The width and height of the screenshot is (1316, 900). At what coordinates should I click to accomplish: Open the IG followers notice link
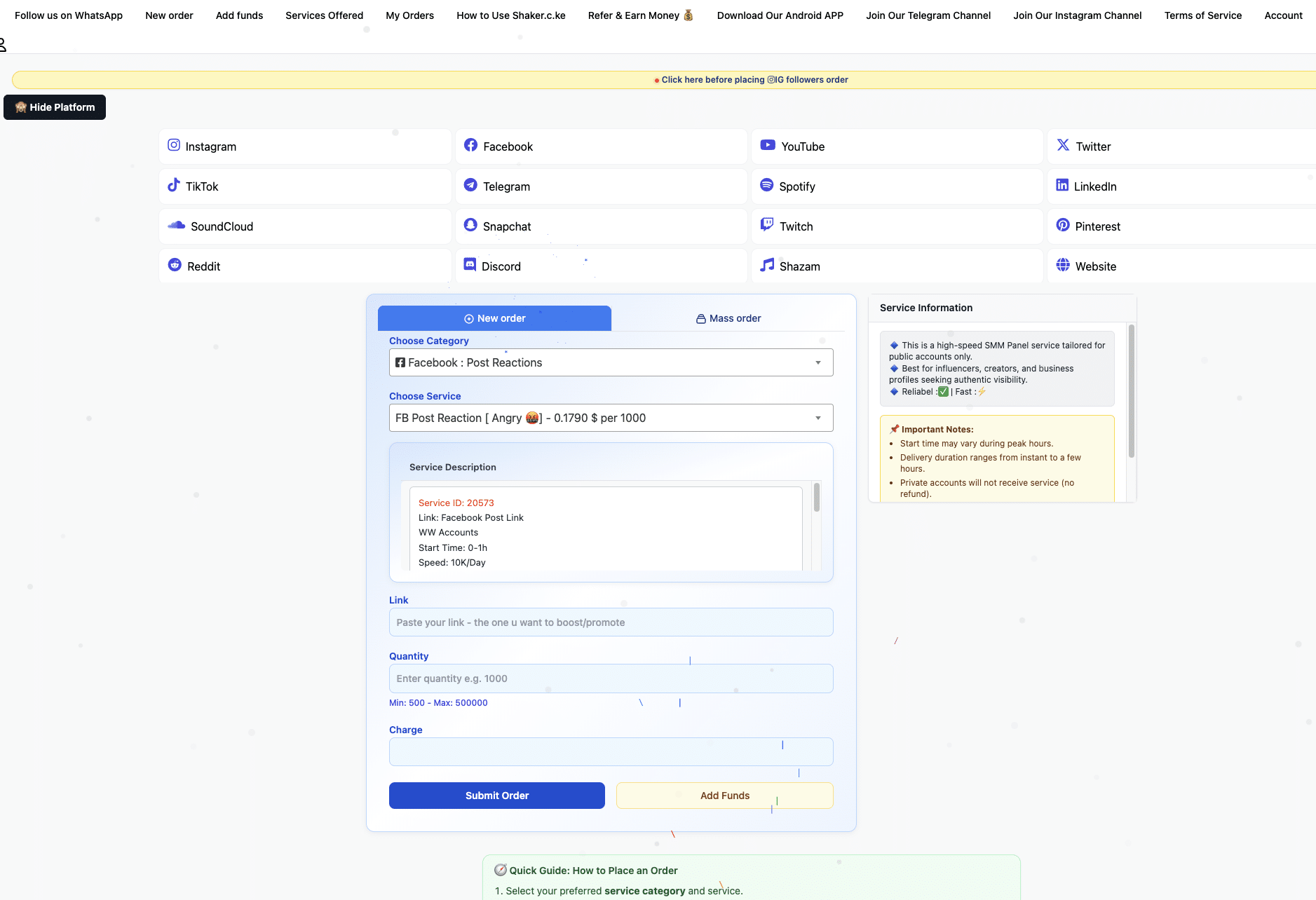754,80
